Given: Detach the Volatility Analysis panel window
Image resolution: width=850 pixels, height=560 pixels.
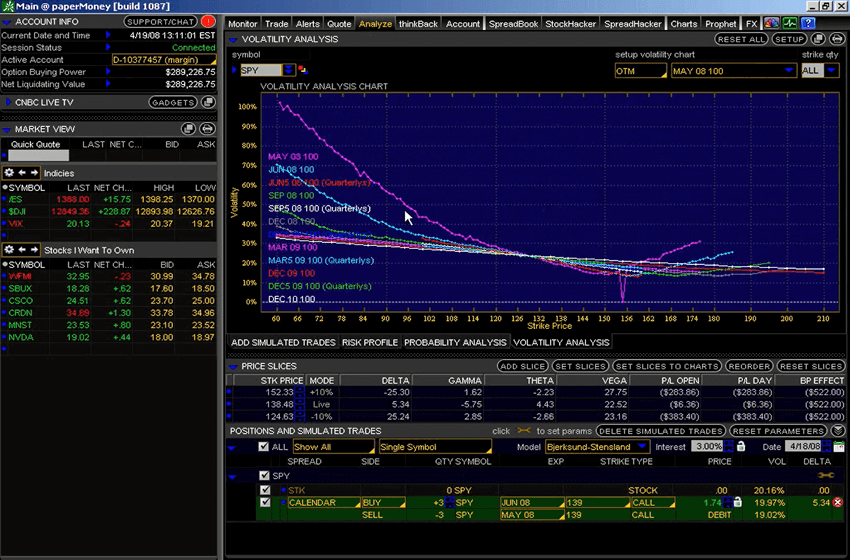Looking at the screenshot, I should pyautogui.click(x=818, y=39).
